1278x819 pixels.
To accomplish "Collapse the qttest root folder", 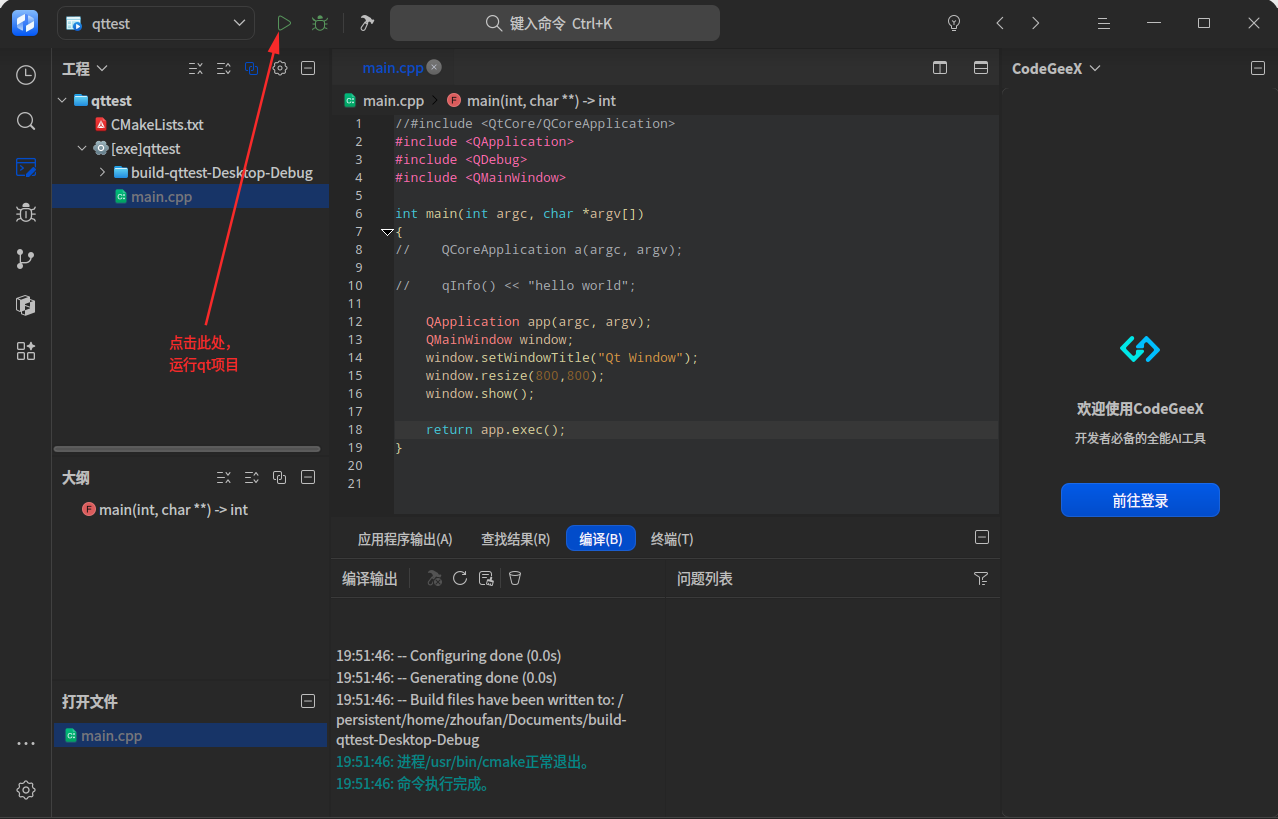I will click(63, 100).
